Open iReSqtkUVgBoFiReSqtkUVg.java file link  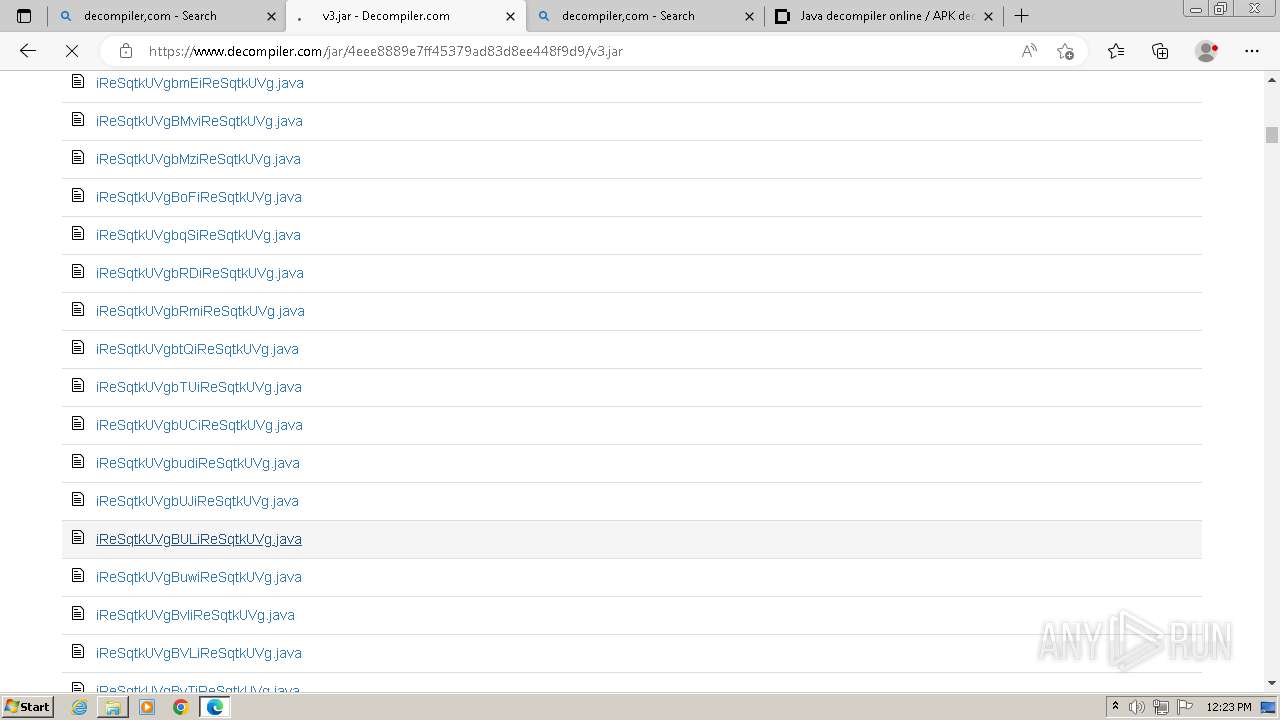point(199,197)
